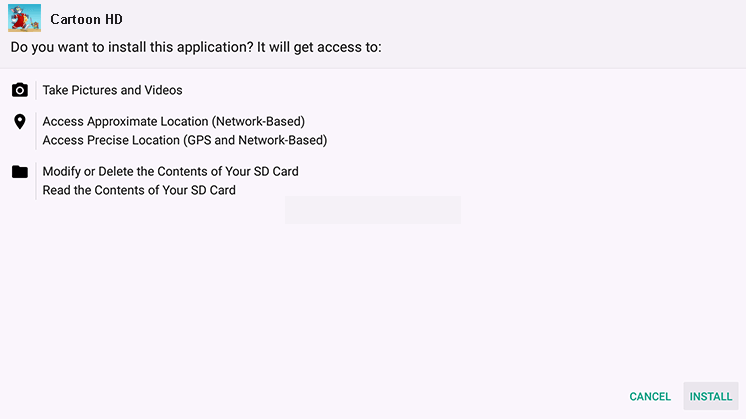Click the SD card folder icon
Viewport: 746px width, 419px height.
point(20,172)
